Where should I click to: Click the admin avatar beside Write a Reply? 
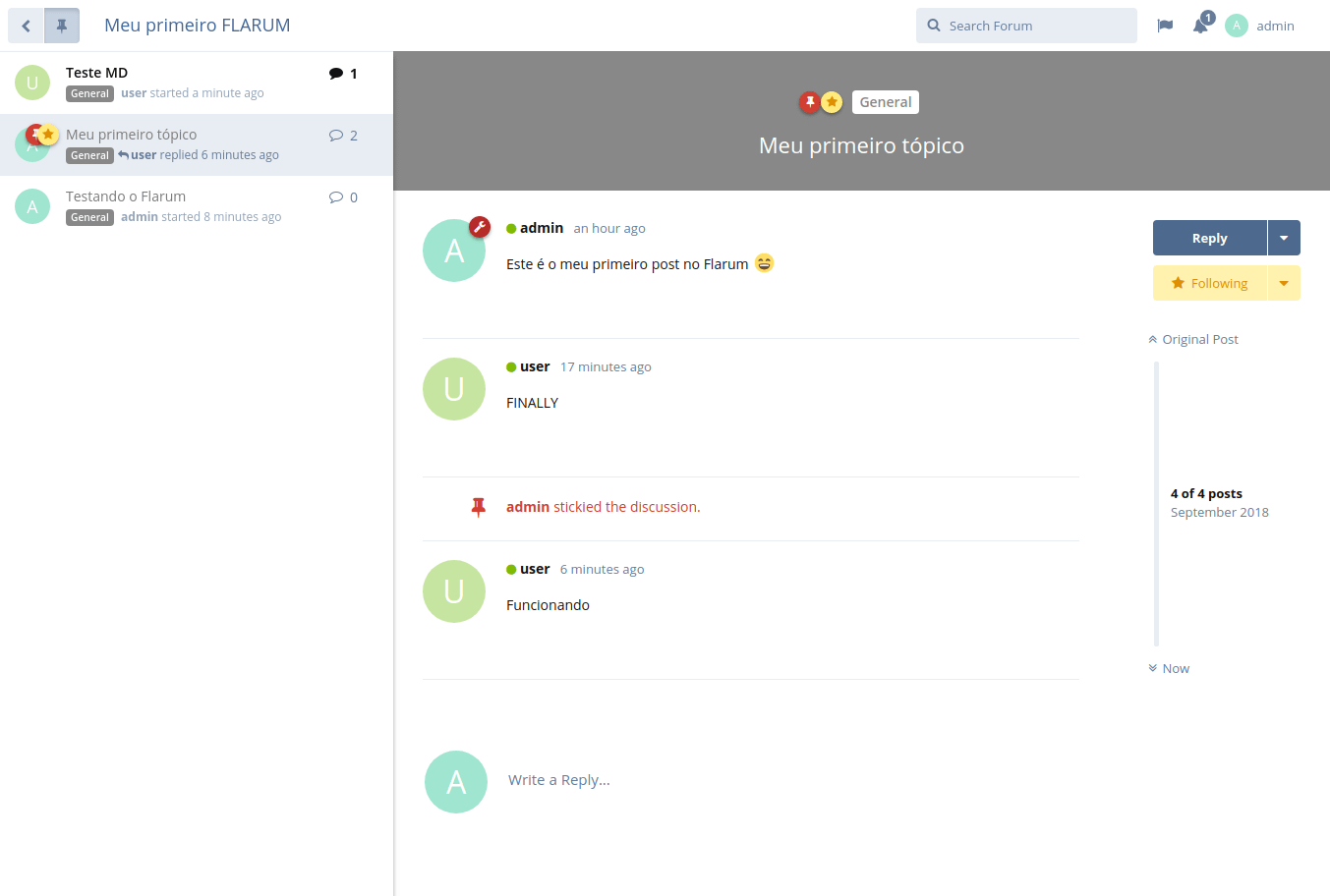[x=456, y=782]
